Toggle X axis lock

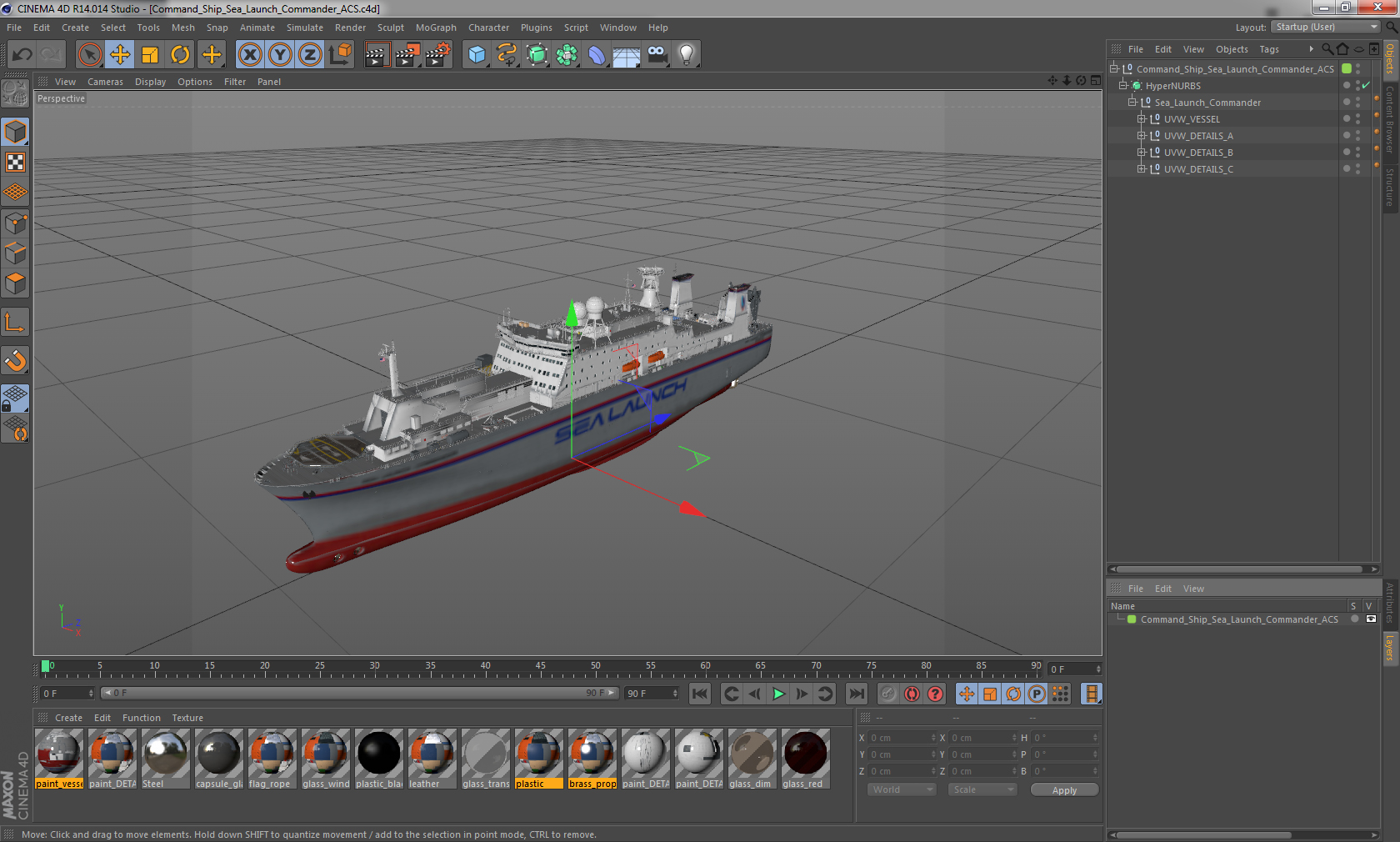point(249,55)
